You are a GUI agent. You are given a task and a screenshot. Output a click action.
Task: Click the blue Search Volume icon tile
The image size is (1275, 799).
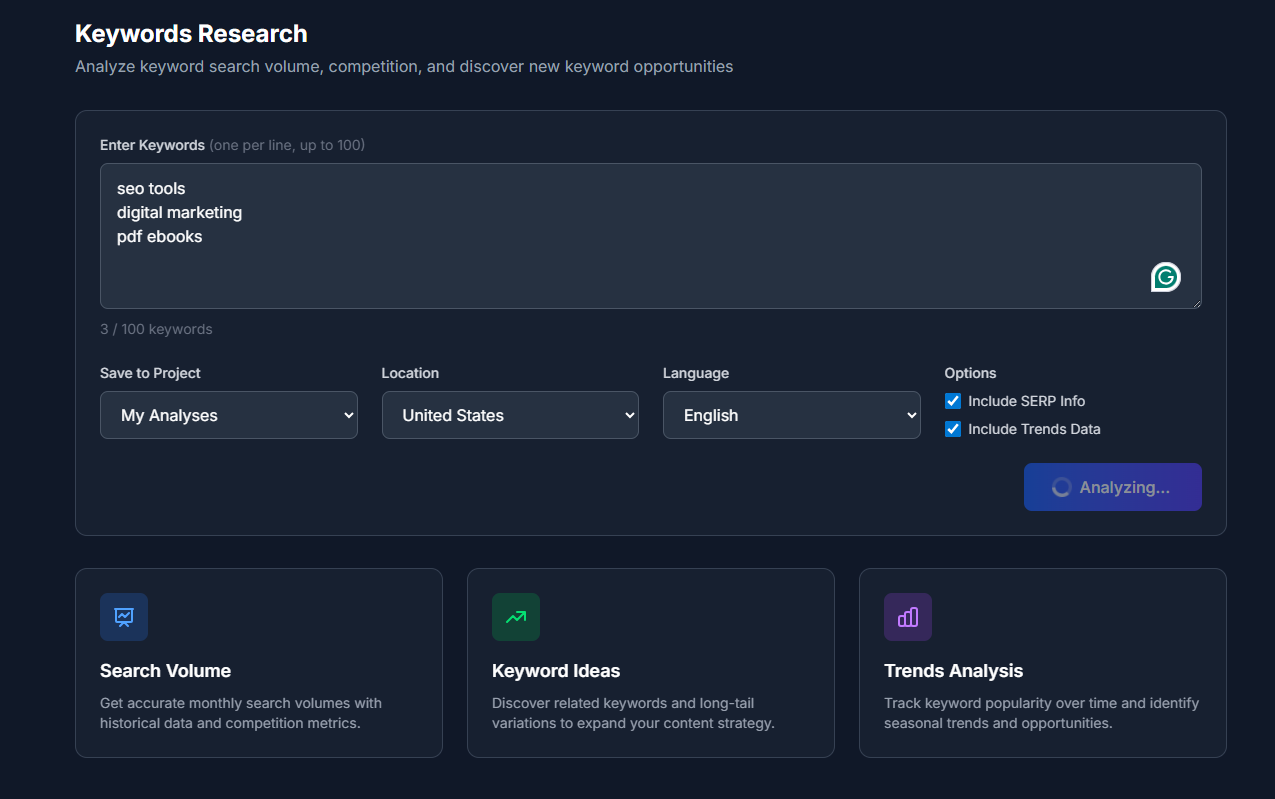pyautogui.click(x=123, y=617)
